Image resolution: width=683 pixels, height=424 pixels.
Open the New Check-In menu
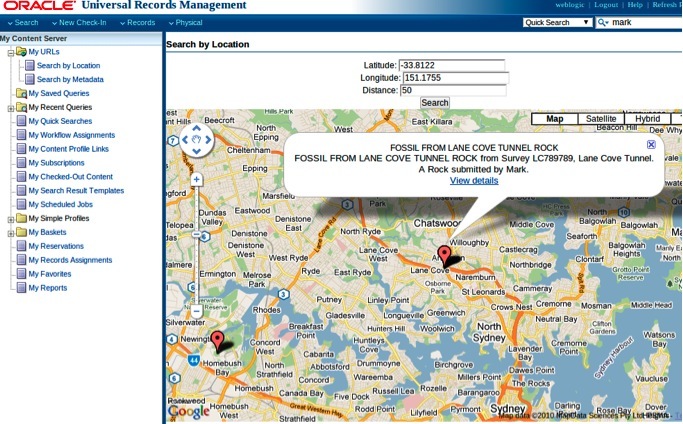[81, 22]
